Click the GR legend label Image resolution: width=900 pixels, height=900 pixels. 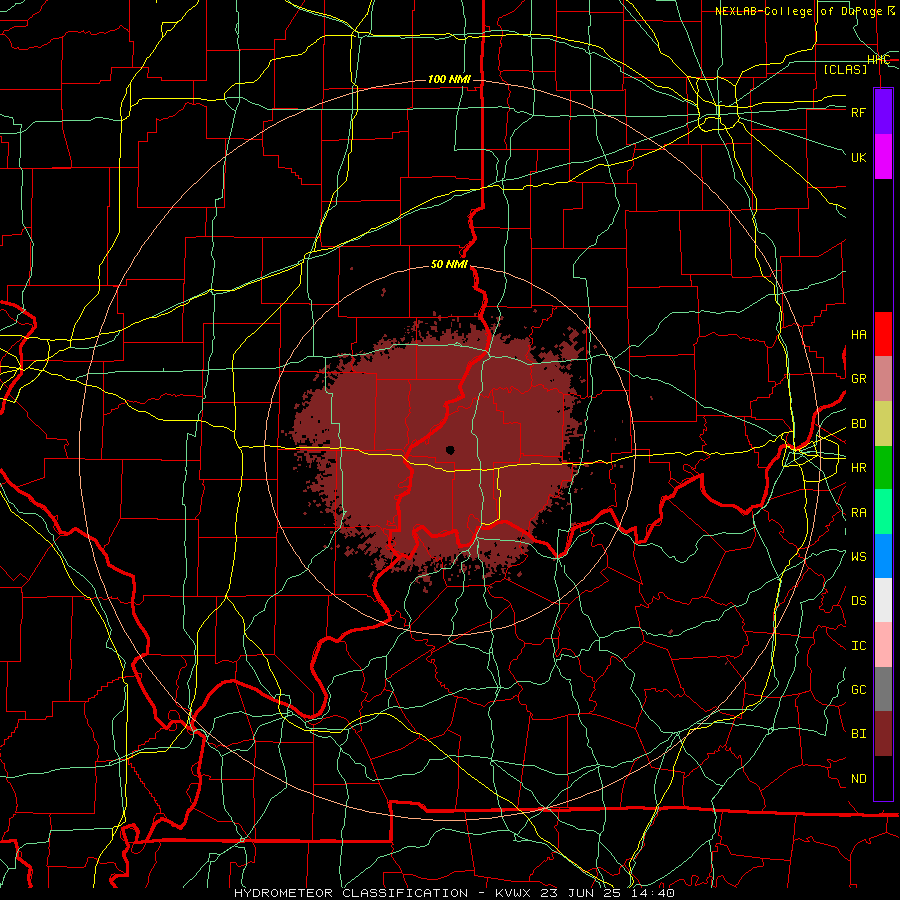tap(859, 379)
